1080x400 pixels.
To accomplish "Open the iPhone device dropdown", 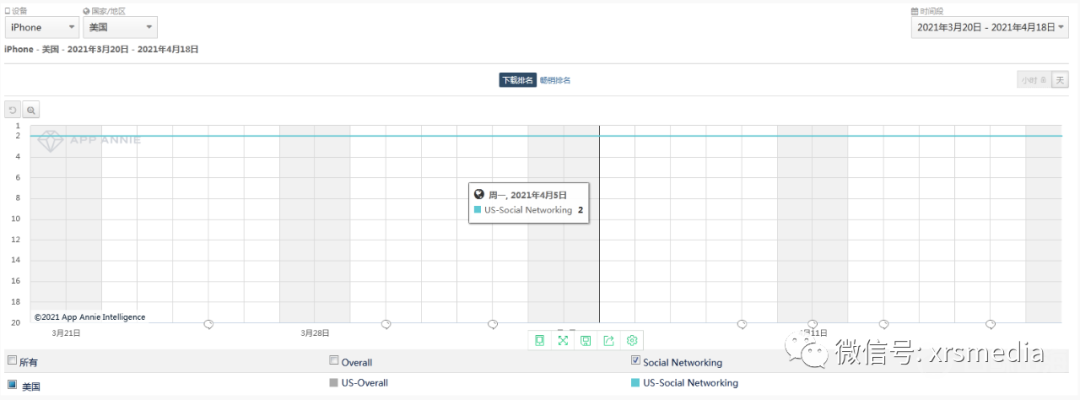I will pos(42,28).
